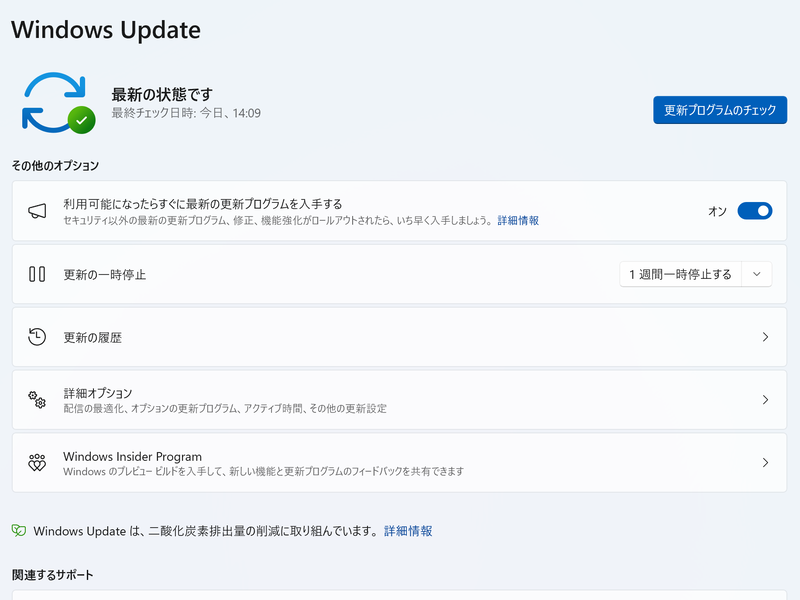Expand the 詳細オプション row chevron

[768, 399]
